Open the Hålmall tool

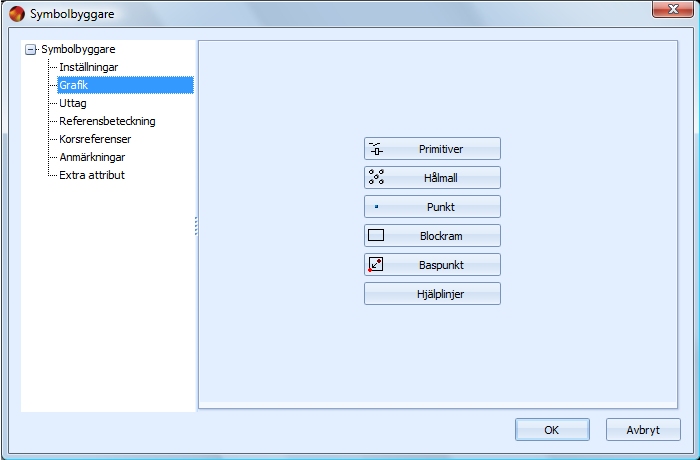click(432, 178)
